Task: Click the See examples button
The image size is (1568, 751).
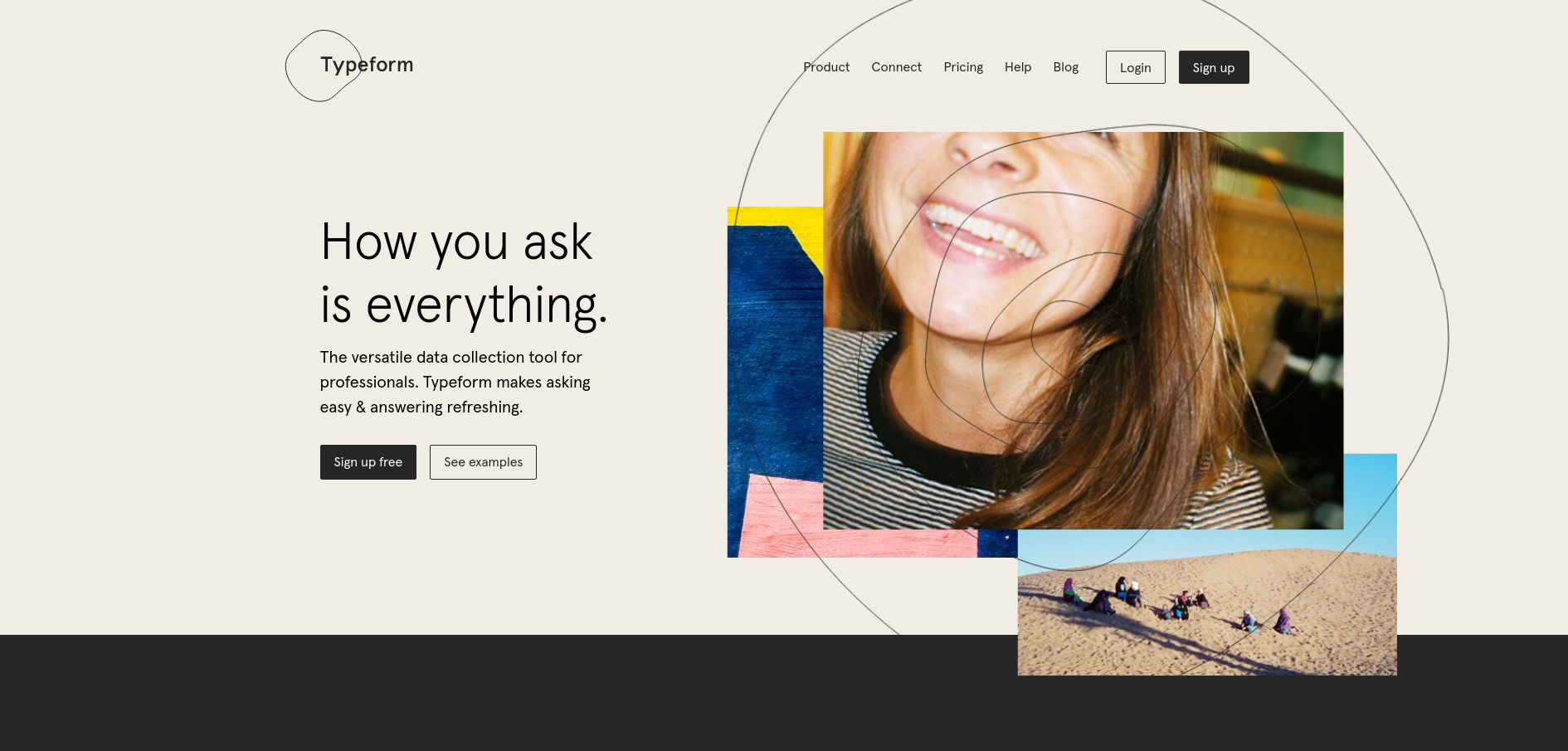Action: point(483,462)
